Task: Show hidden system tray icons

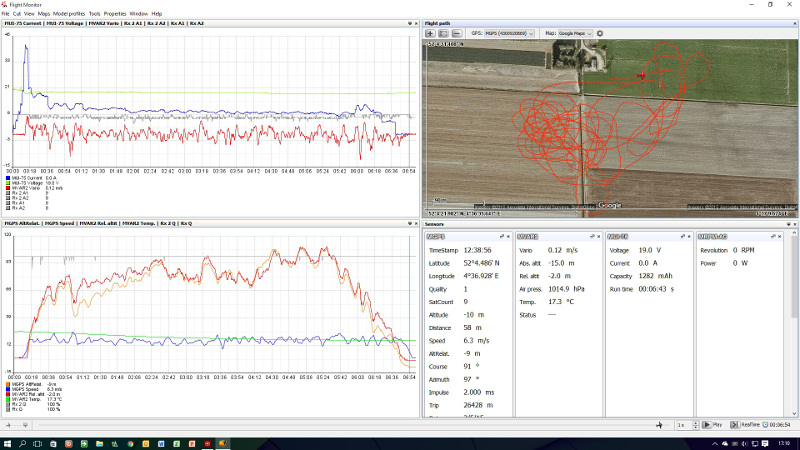Action: [715, 444]
